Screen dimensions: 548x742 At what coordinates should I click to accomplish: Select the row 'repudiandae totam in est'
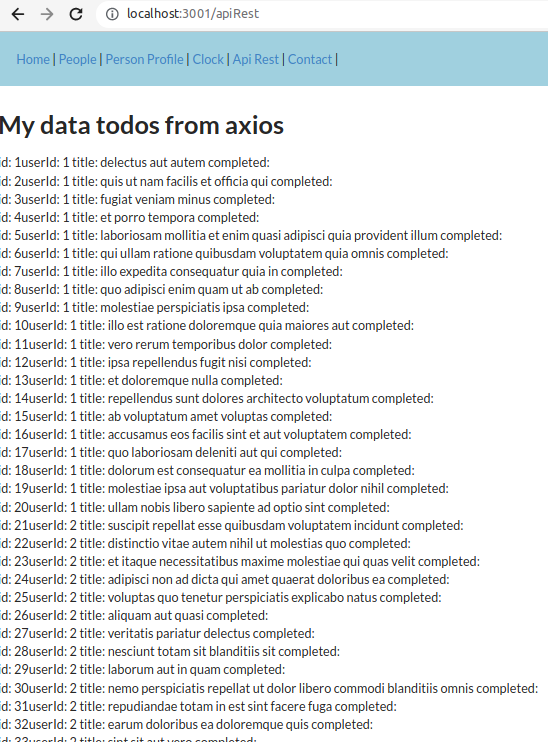[x=198, y=706]
